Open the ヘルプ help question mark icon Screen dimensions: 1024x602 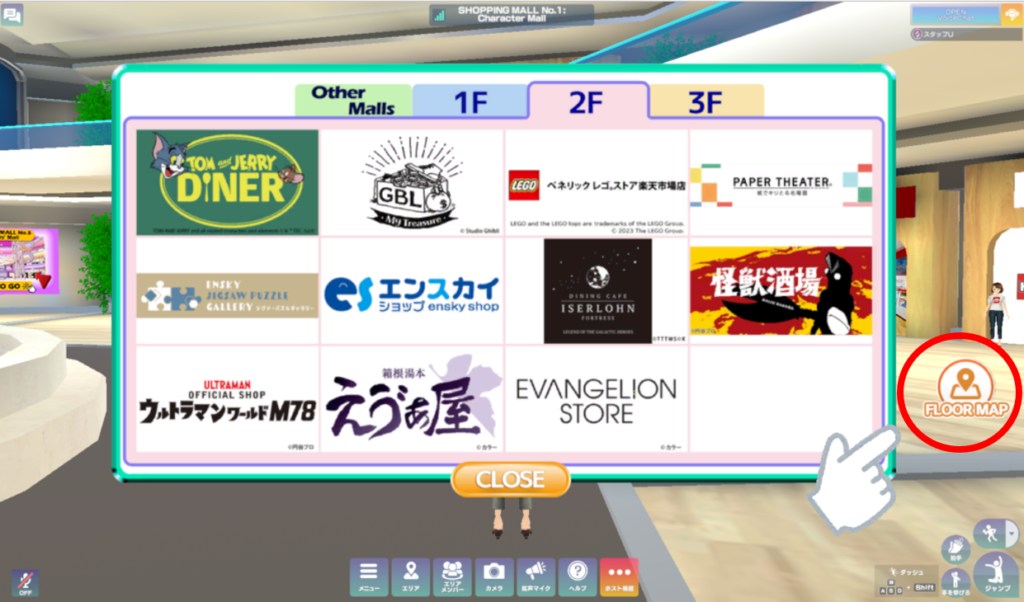[577, 577]
